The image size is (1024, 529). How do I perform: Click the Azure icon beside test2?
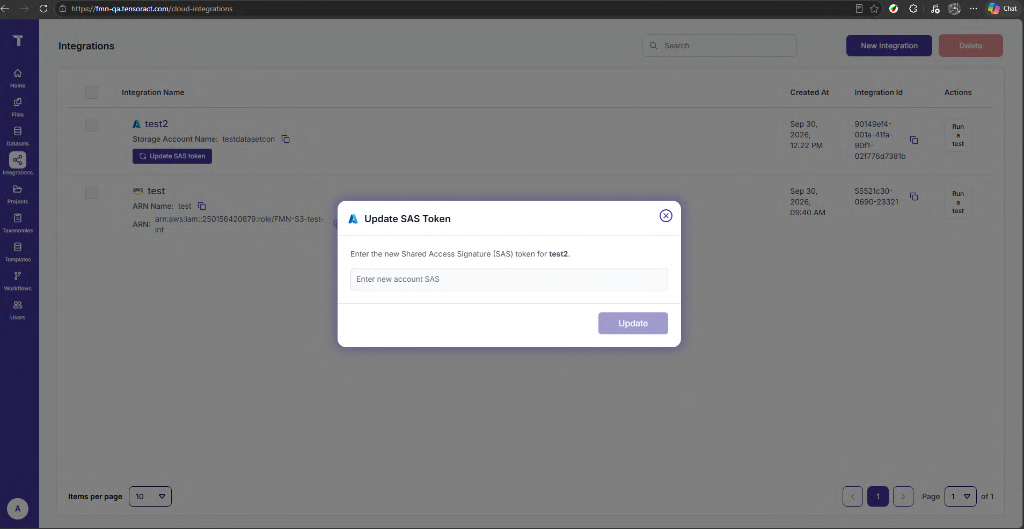136,123
